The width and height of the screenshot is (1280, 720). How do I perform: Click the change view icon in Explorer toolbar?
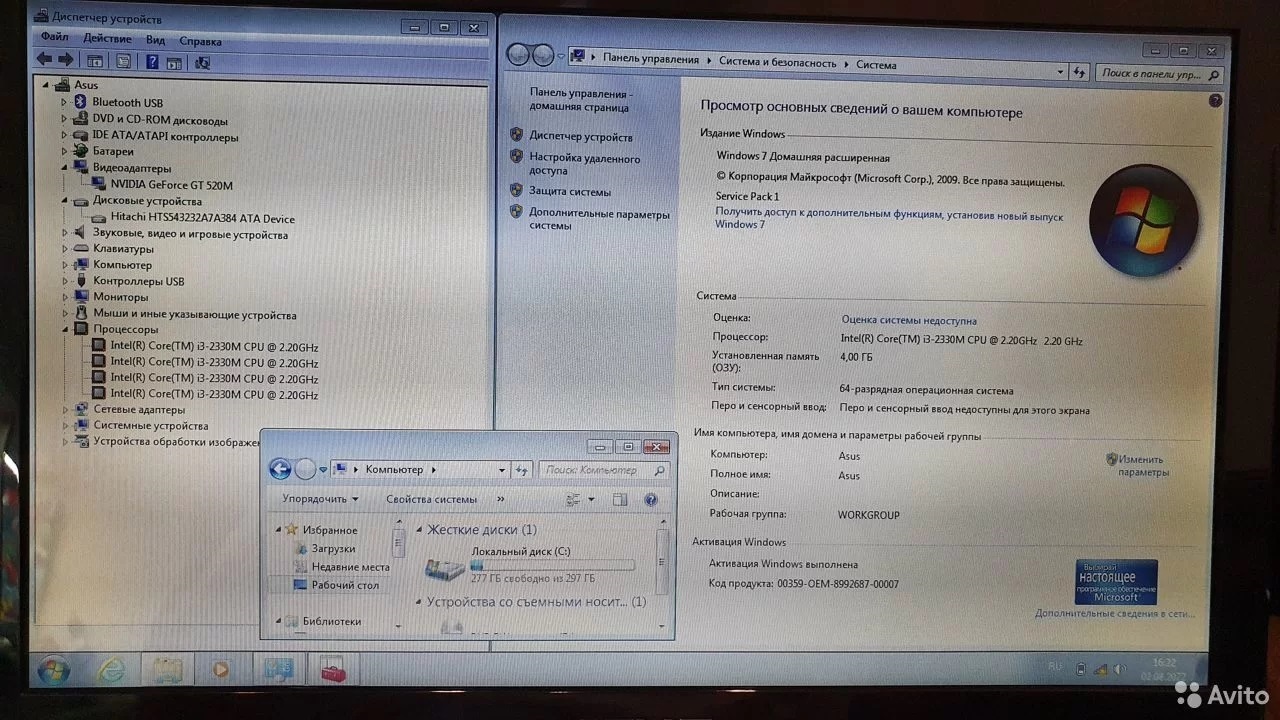point(574,499)
